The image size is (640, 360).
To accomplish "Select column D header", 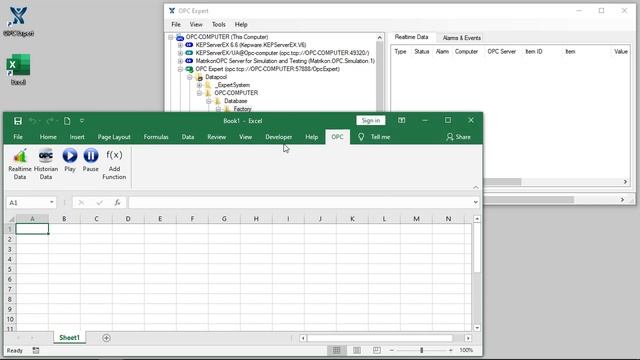I will 128,219.
